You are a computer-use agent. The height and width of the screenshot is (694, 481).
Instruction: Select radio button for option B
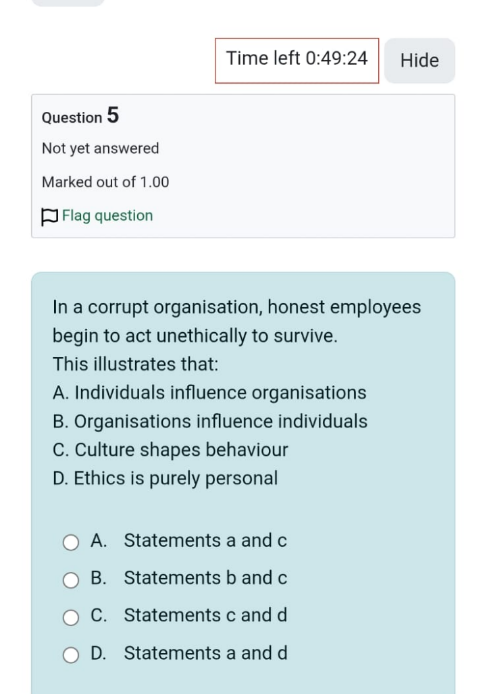coord(71,580)
